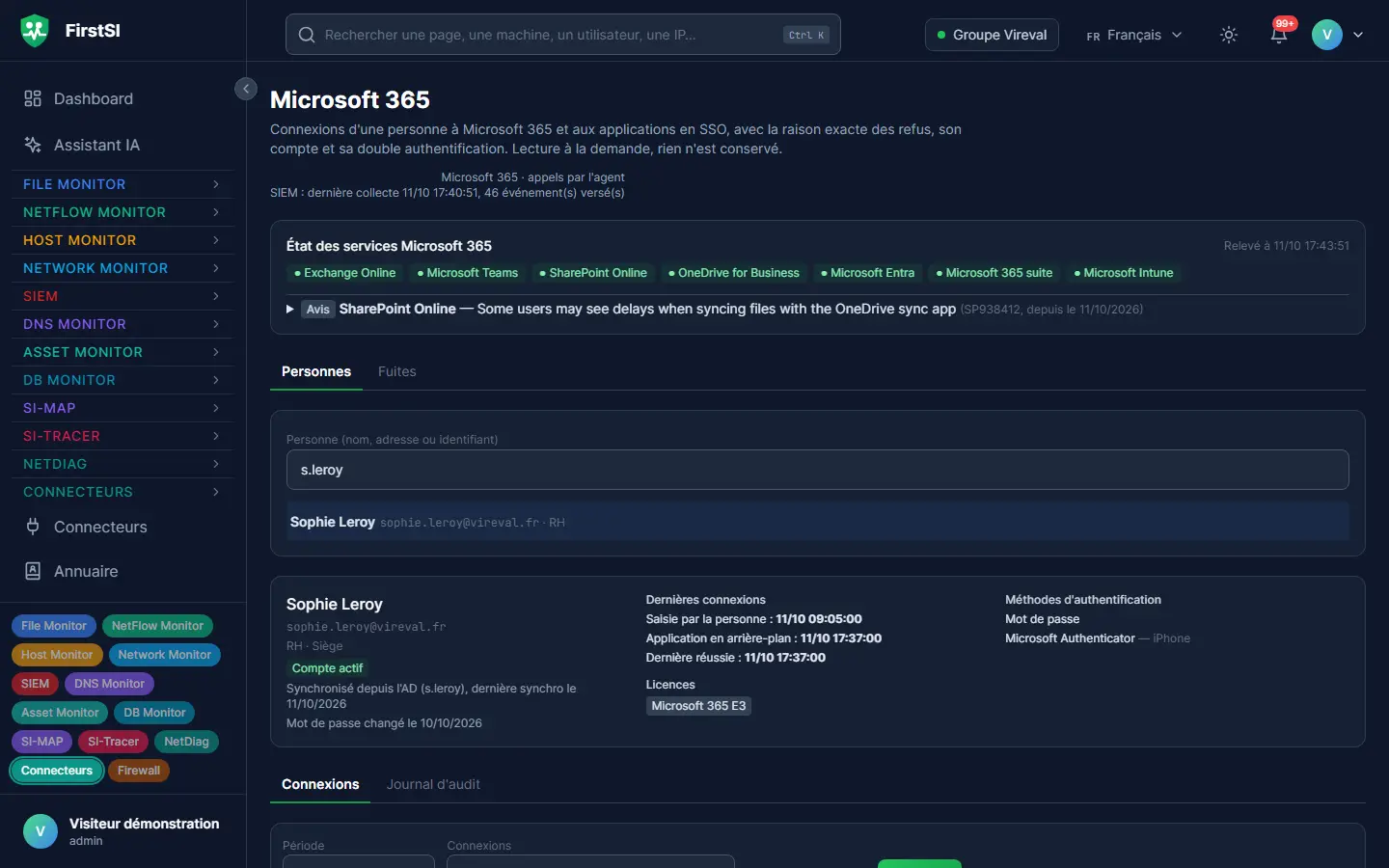Image resolution: width=1389 pixels, height=868 pixels.
Task: Click the SI-Tracer pill
Action: tap(114, 742)
